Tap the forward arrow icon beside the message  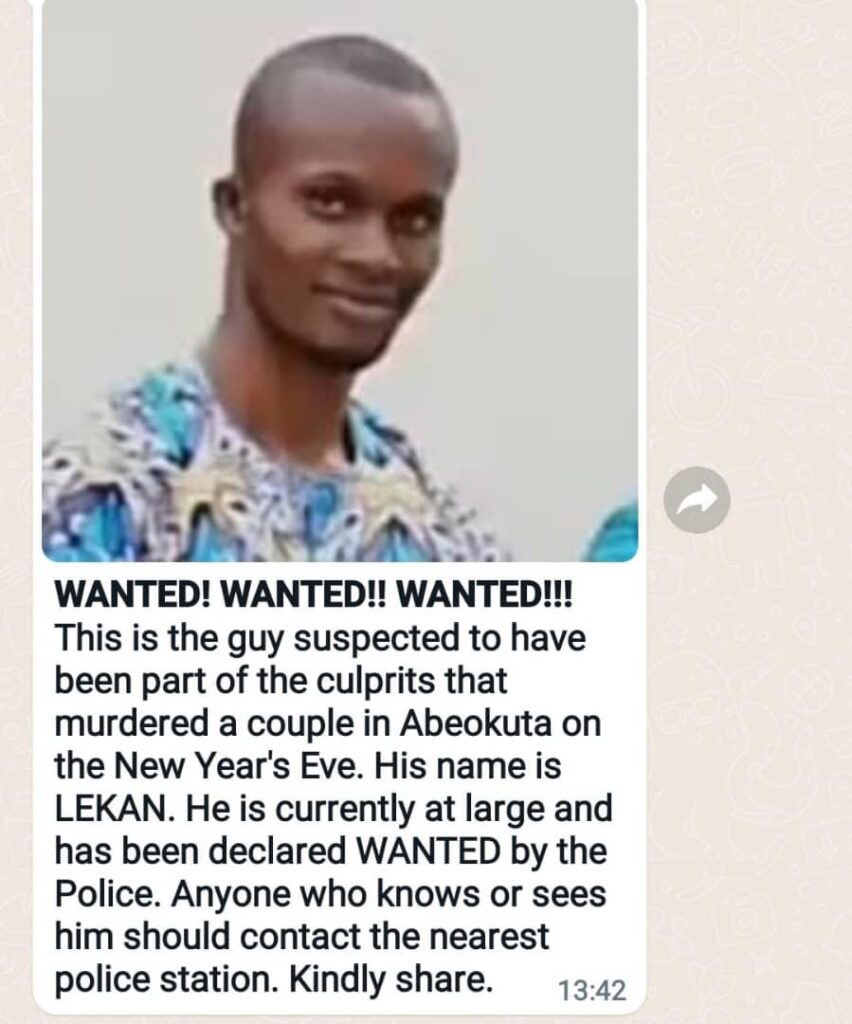coord(697,500)
